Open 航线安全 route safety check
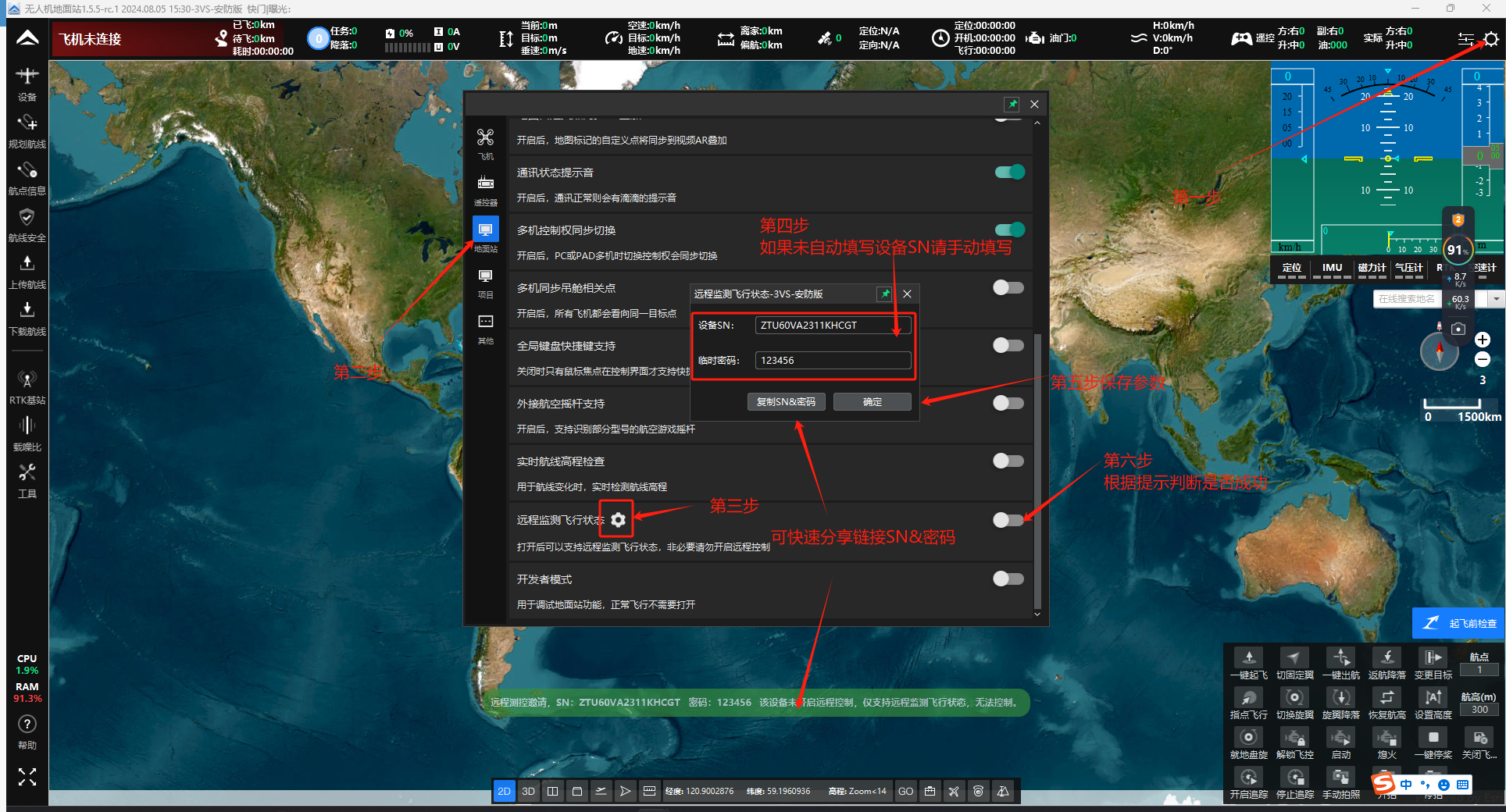This screenshot has height=812, width=1506. pos(27,224)
